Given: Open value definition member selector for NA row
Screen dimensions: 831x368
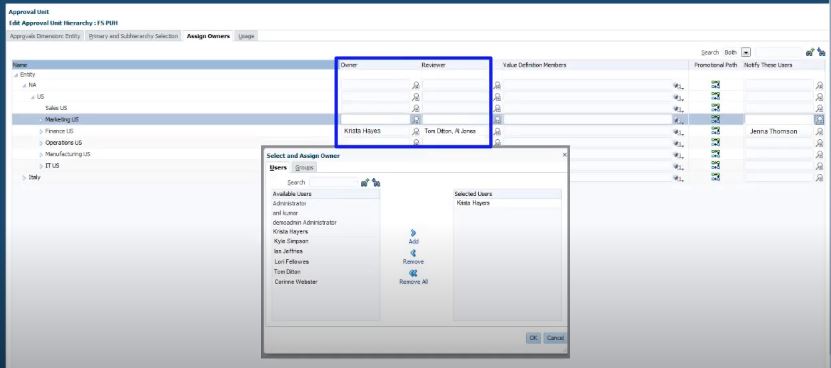Looking at the screenshot, I should [x=678, y=85].
